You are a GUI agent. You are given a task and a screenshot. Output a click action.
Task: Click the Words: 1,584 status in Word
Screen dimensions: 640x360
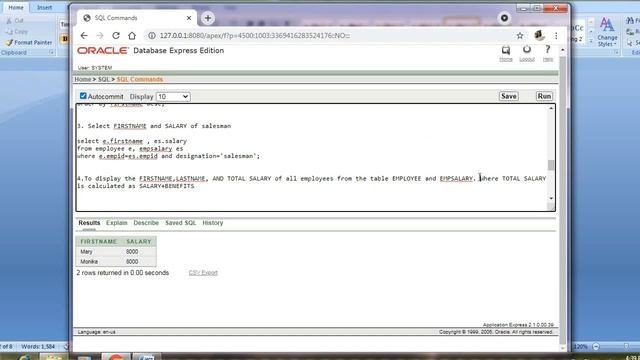(38, 347)
